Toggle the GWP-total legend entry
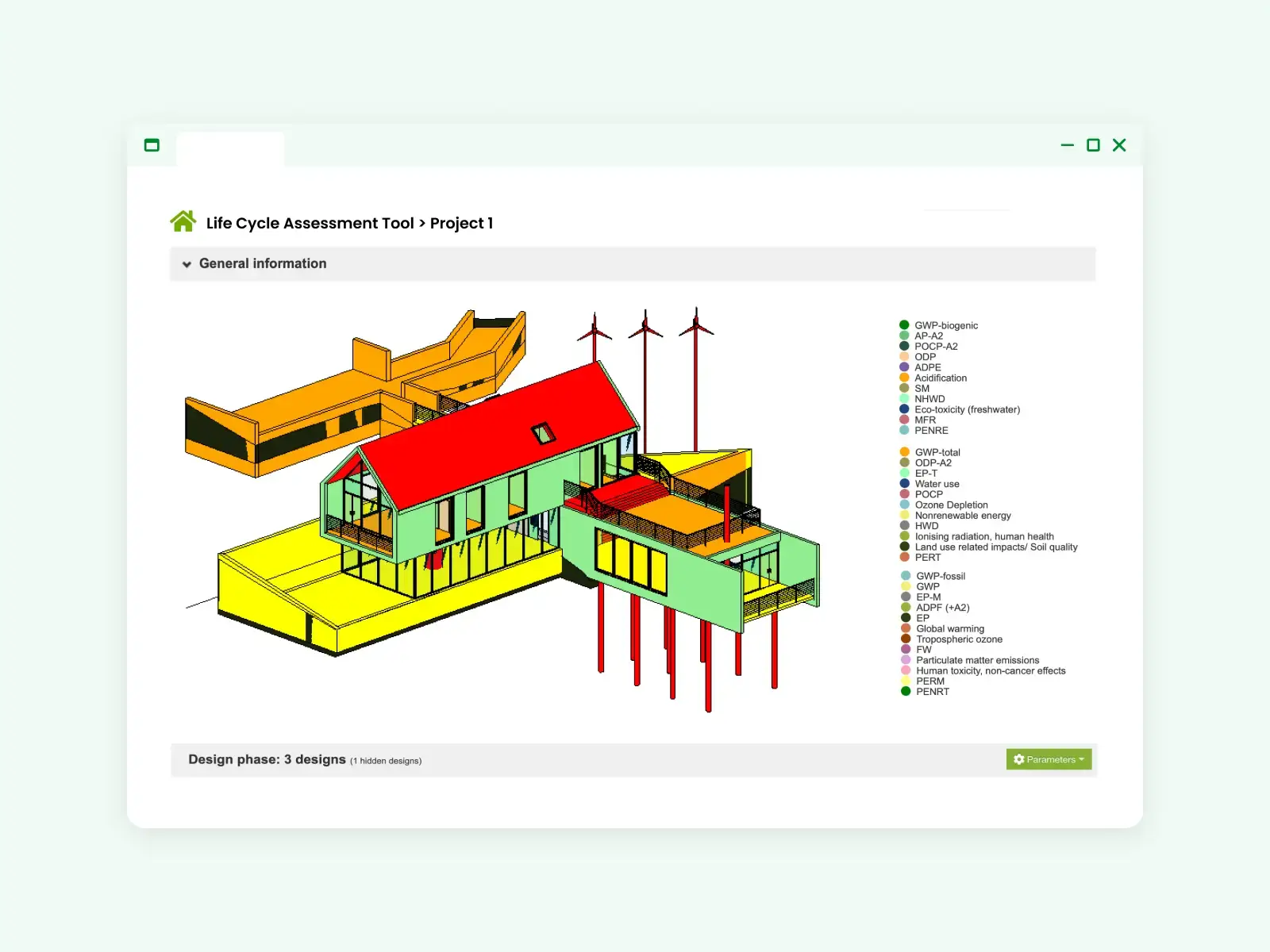The image size is (1270, 952). pyautogui.click(x=937, y=452)
